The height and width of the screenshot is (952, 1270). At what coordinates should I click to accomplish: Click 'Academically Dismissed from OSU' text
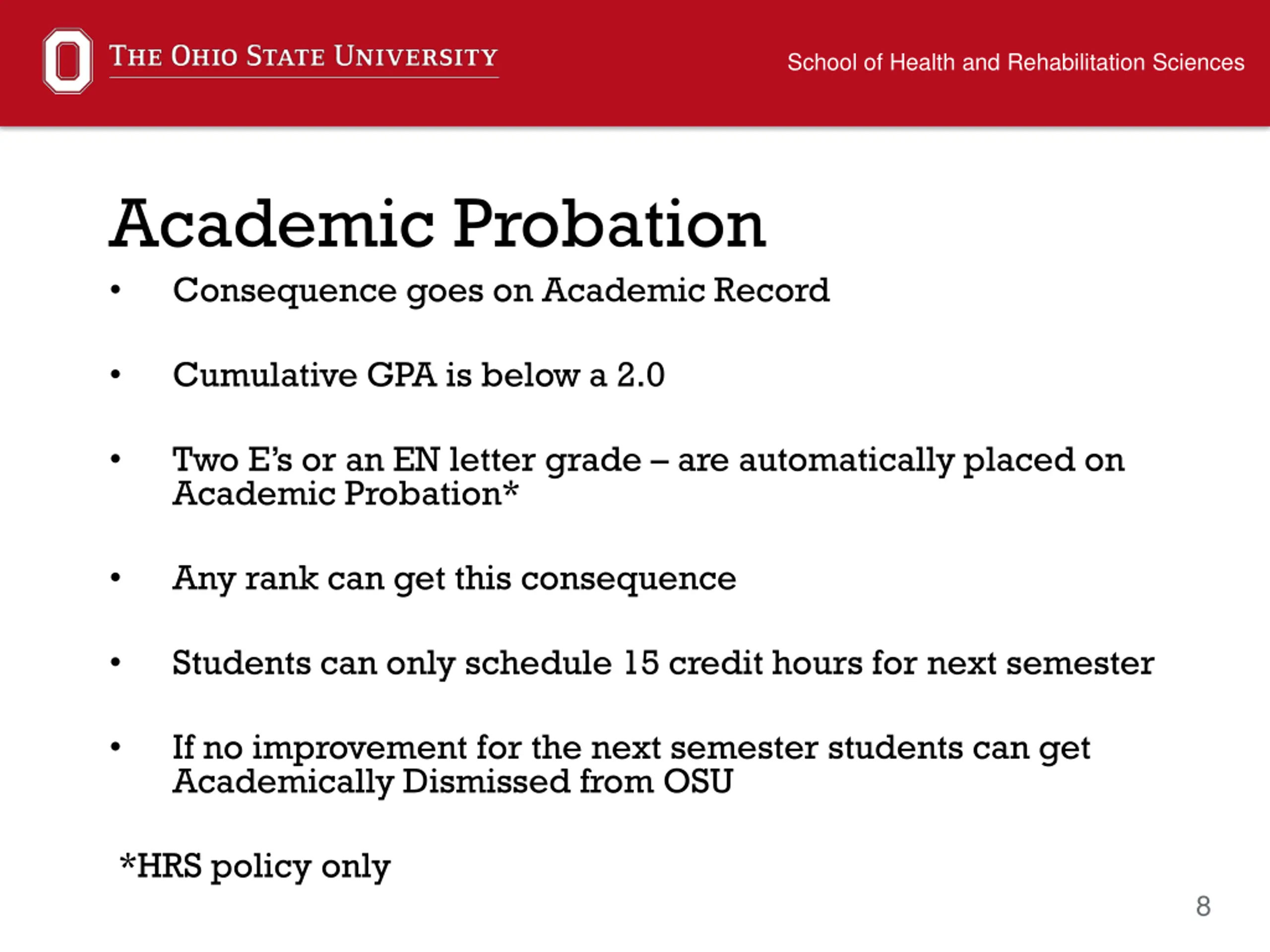click(452, 781)
